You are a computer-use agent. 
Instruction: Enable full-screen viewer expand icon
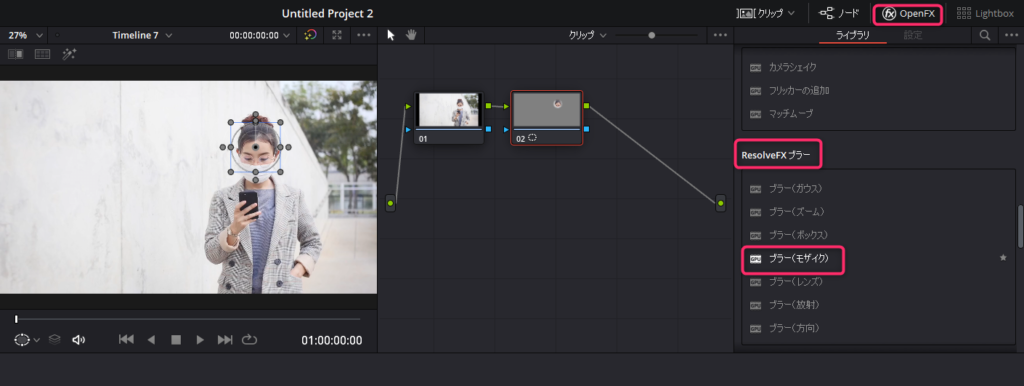click(x=337, y=35)
